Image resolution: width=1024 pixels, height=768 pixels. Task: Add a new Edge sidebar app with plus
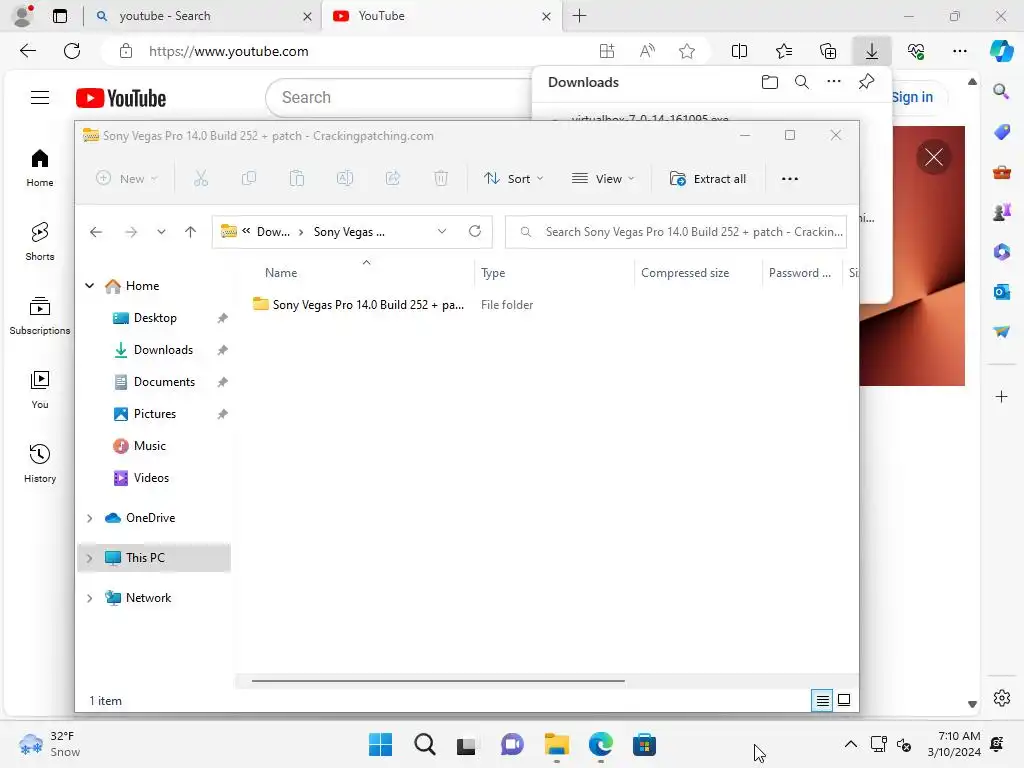1001,396
